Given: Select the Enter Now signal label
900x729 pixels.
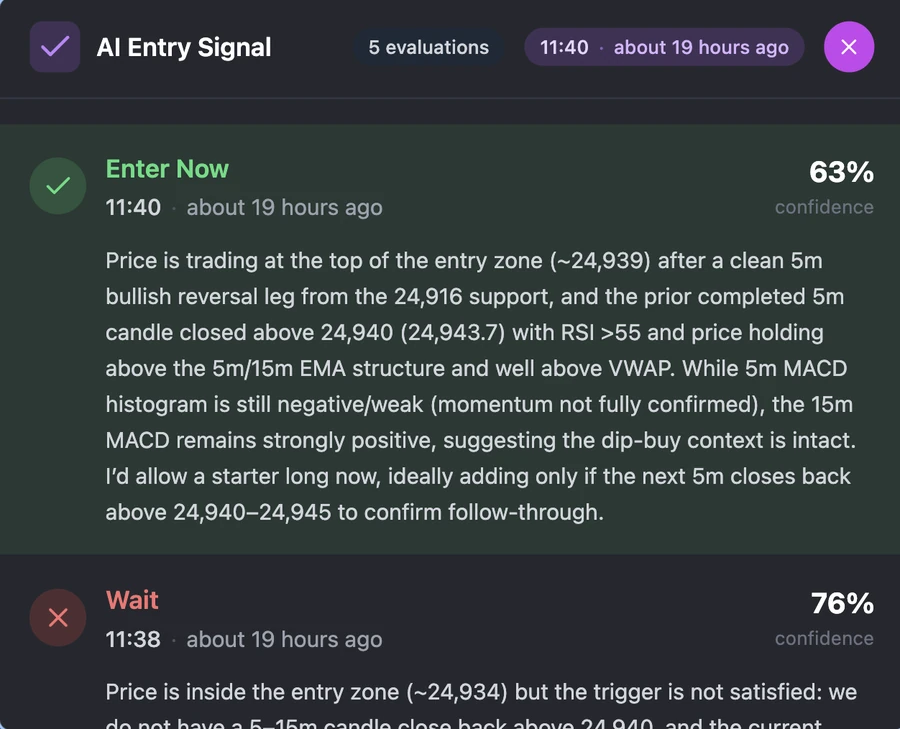Looking at the screenshot, I should [166, 169].
